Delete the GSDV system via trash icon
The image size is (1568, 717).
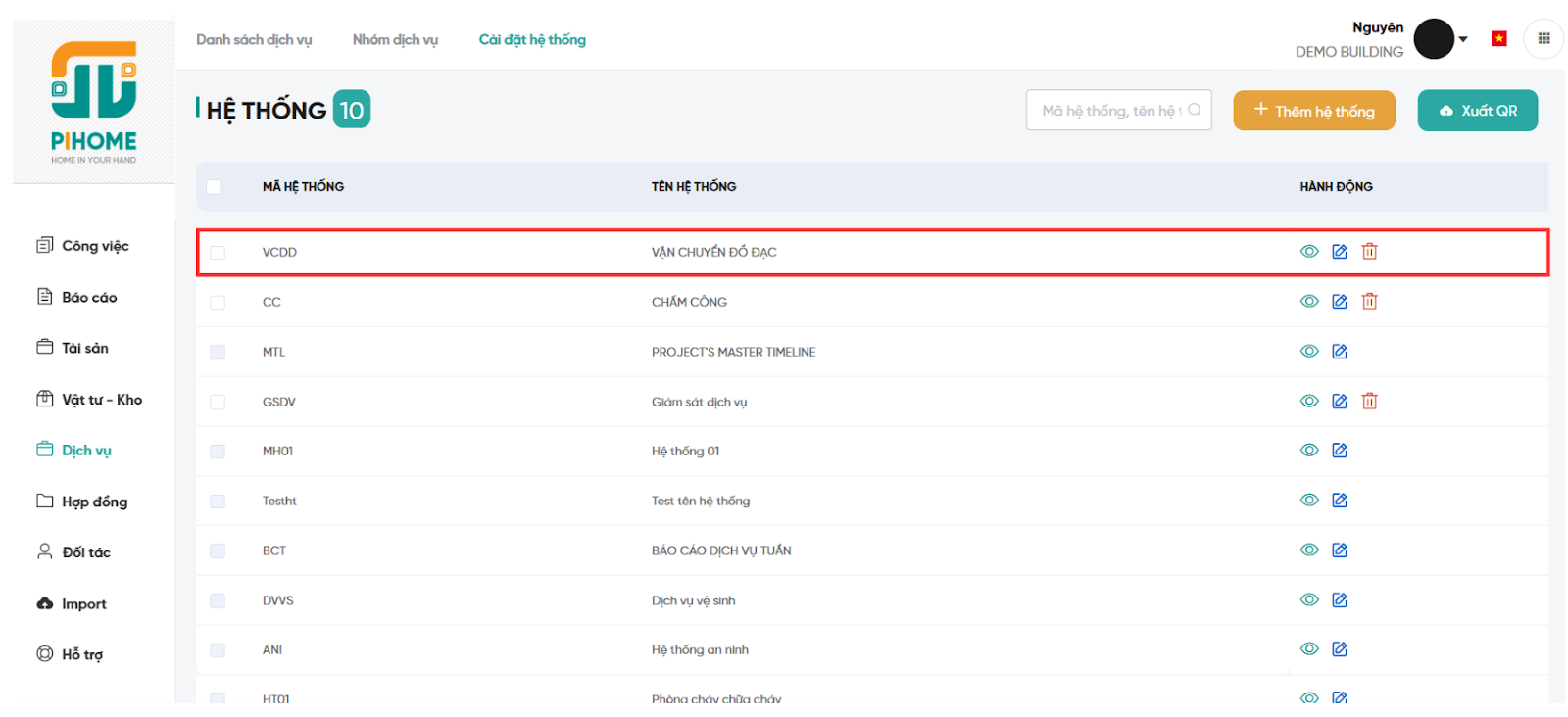pos(1369,402)
